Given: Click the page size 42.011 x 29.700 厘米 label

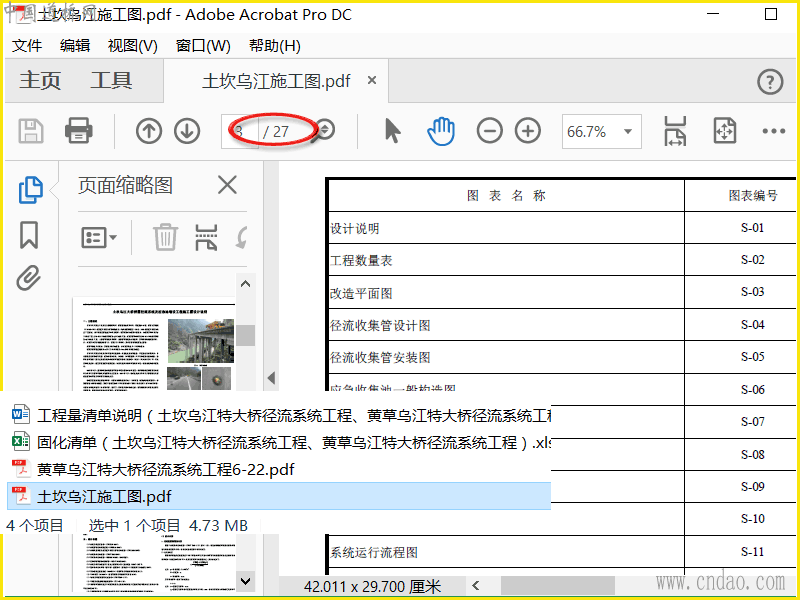Looking at the screenshot, I should (x=372, y=587).
